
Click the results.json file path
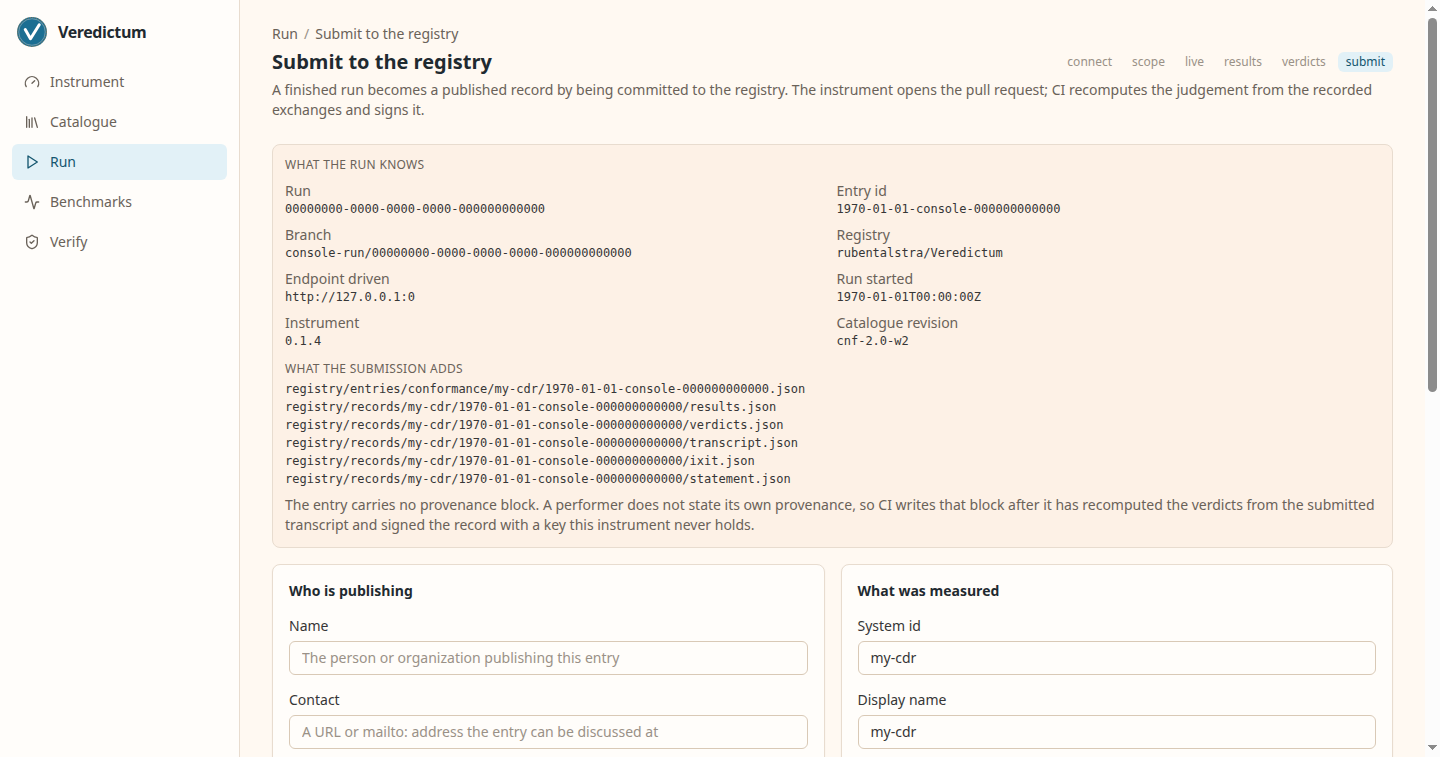pos(531,407)
